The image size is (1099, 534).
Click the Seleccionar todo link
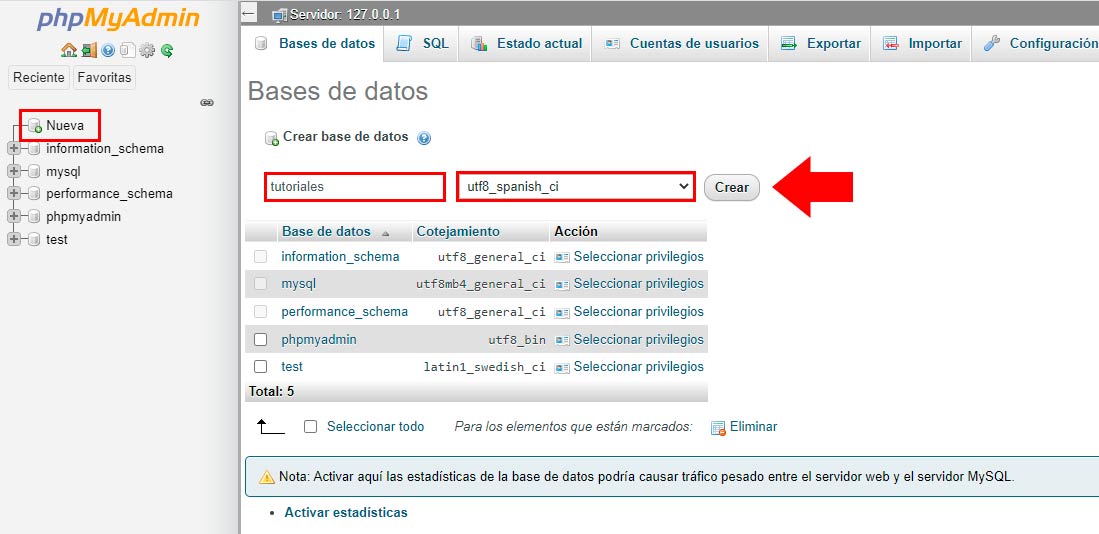376,426
